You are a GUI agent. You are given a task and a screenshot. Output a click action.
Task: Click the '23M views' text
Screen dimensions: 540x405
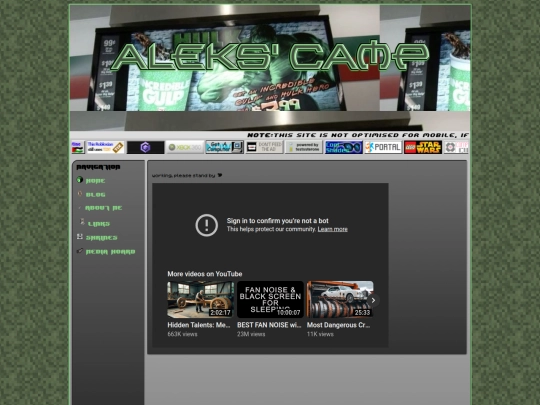coord(251,334)
